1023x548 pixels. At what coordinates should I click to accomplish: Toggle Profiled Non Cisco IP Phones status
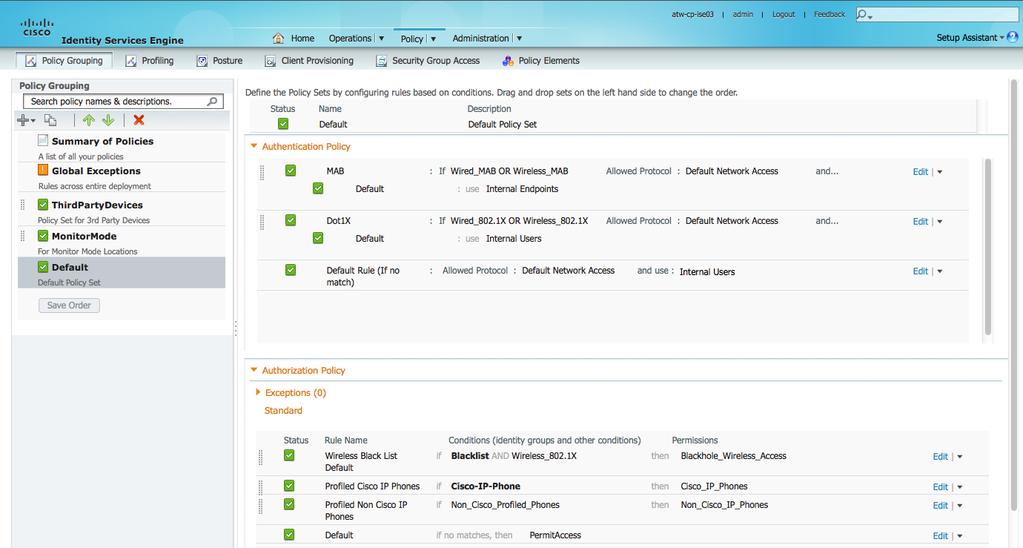[x=289, y=504]
